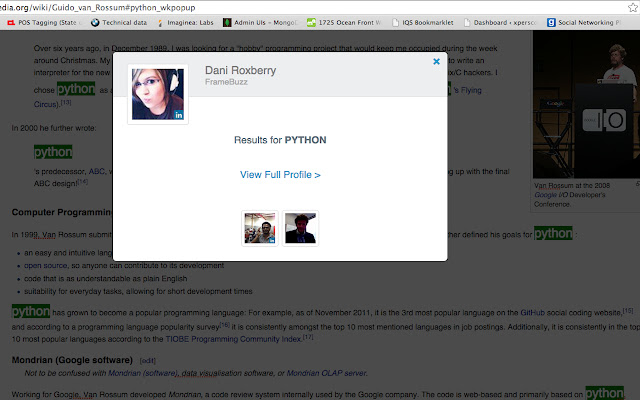Click the browser address bar URL
Image resolution: width=640 pixels, height=400 pixels.
click(98, 7)
